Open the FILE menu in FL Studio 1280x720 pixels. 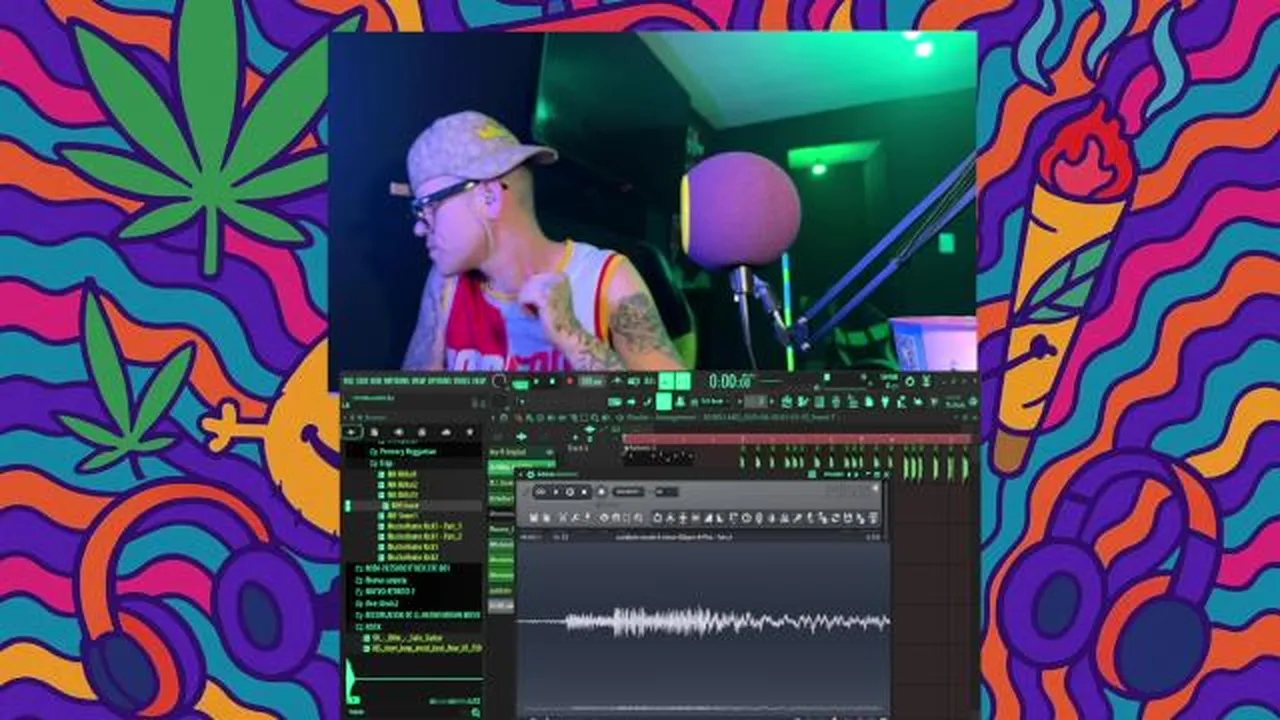click(348, 381)
